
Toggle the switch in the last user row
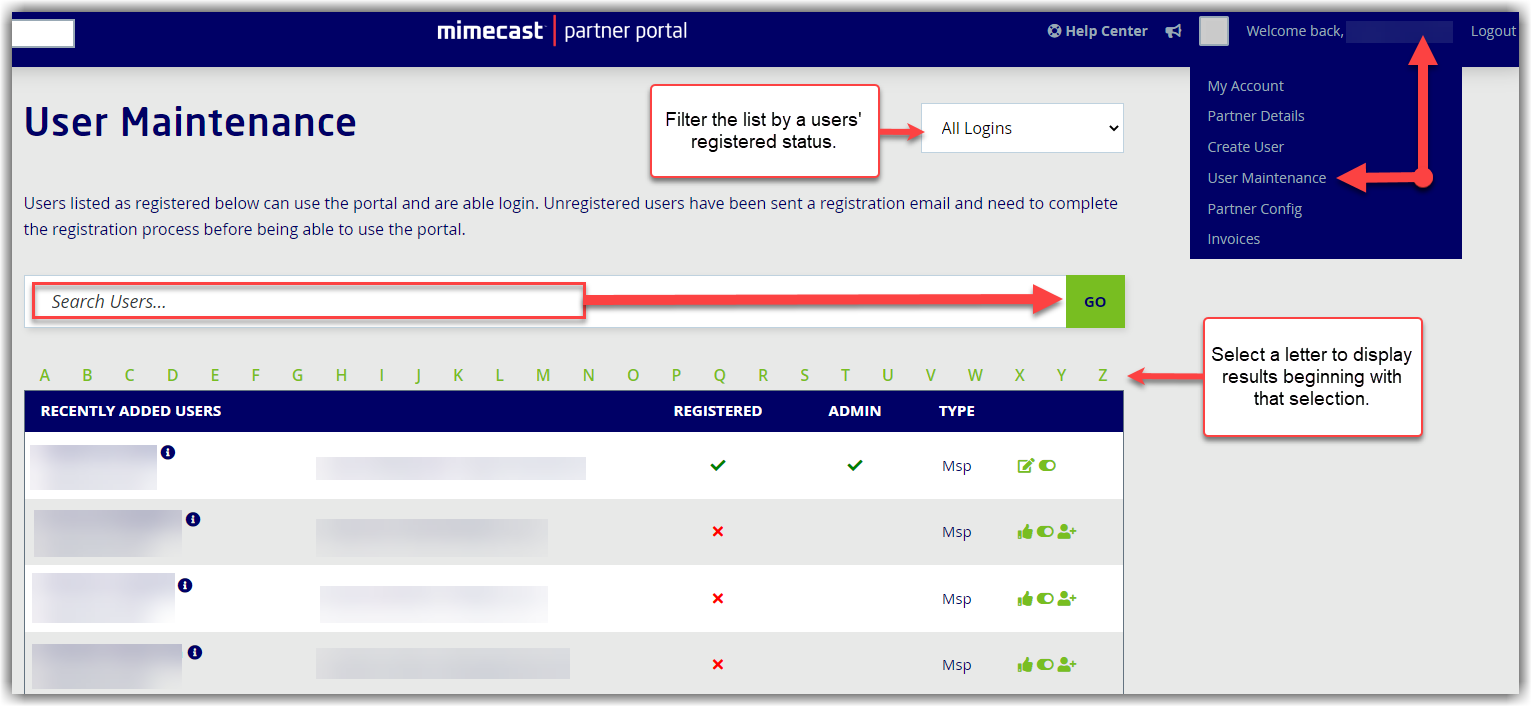pos(1045,665)
